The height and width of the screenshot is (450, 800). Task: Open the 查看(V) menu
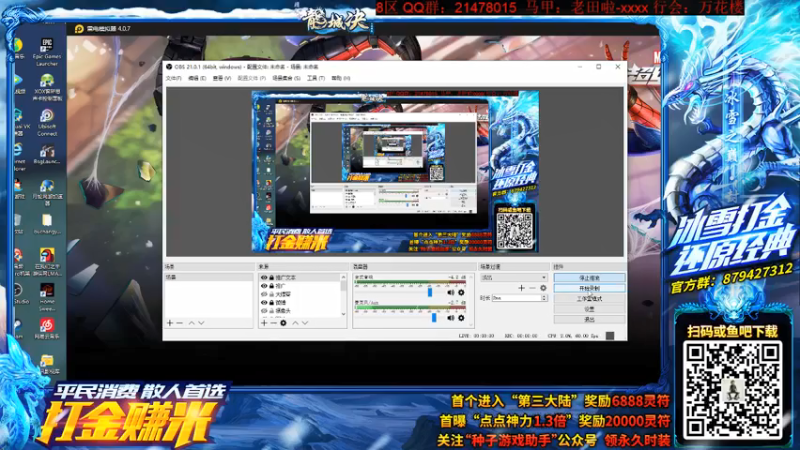coord(221,78)
